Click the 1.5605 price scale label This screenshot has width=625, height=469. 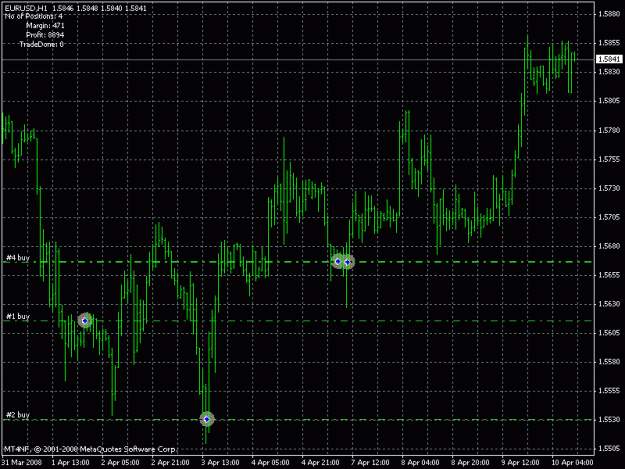tap(609, 333)
